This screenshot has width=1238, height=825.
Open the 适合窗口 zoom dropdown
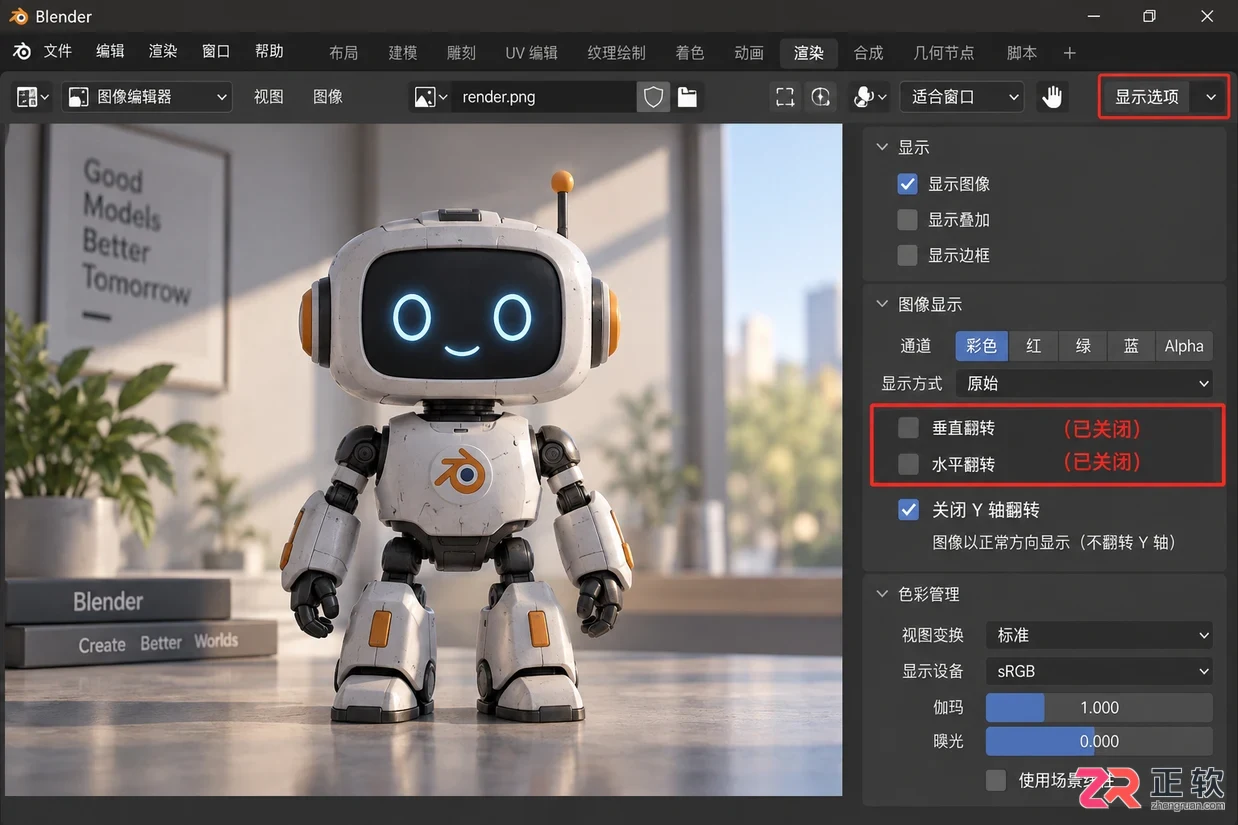962,97
